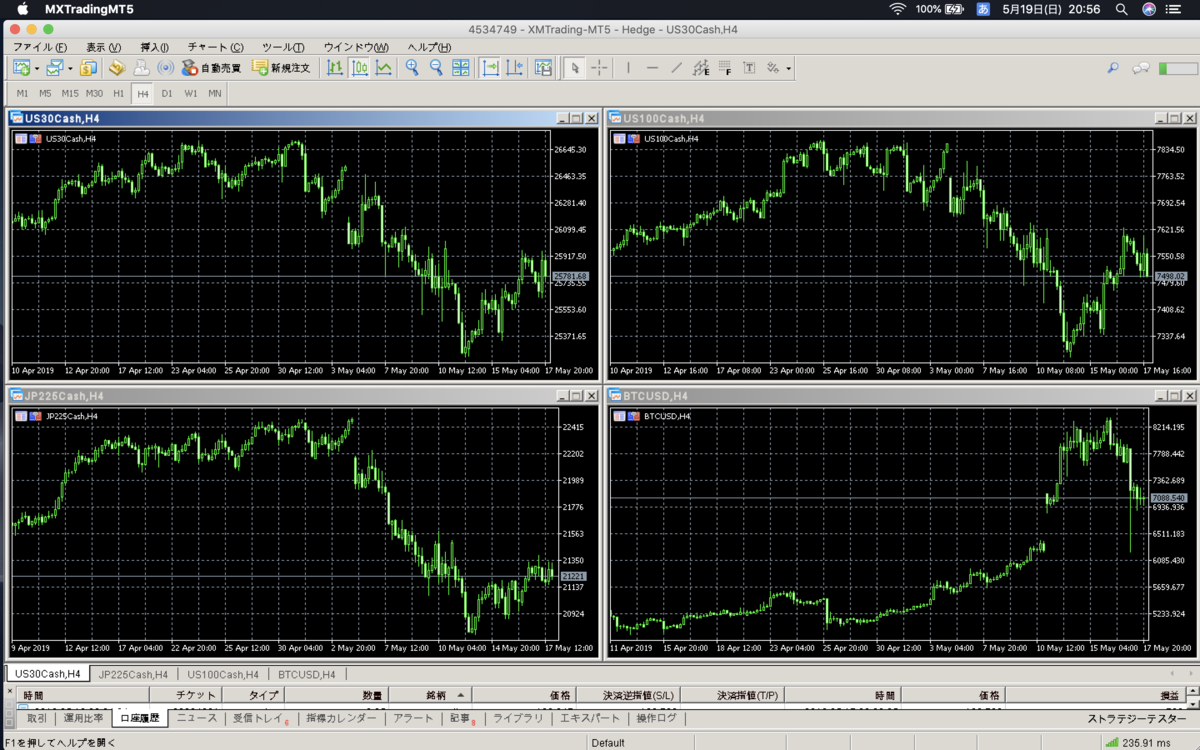1200x750 pixels.
Task: Select the MN monthly timeframe
Action: [215, 93]
